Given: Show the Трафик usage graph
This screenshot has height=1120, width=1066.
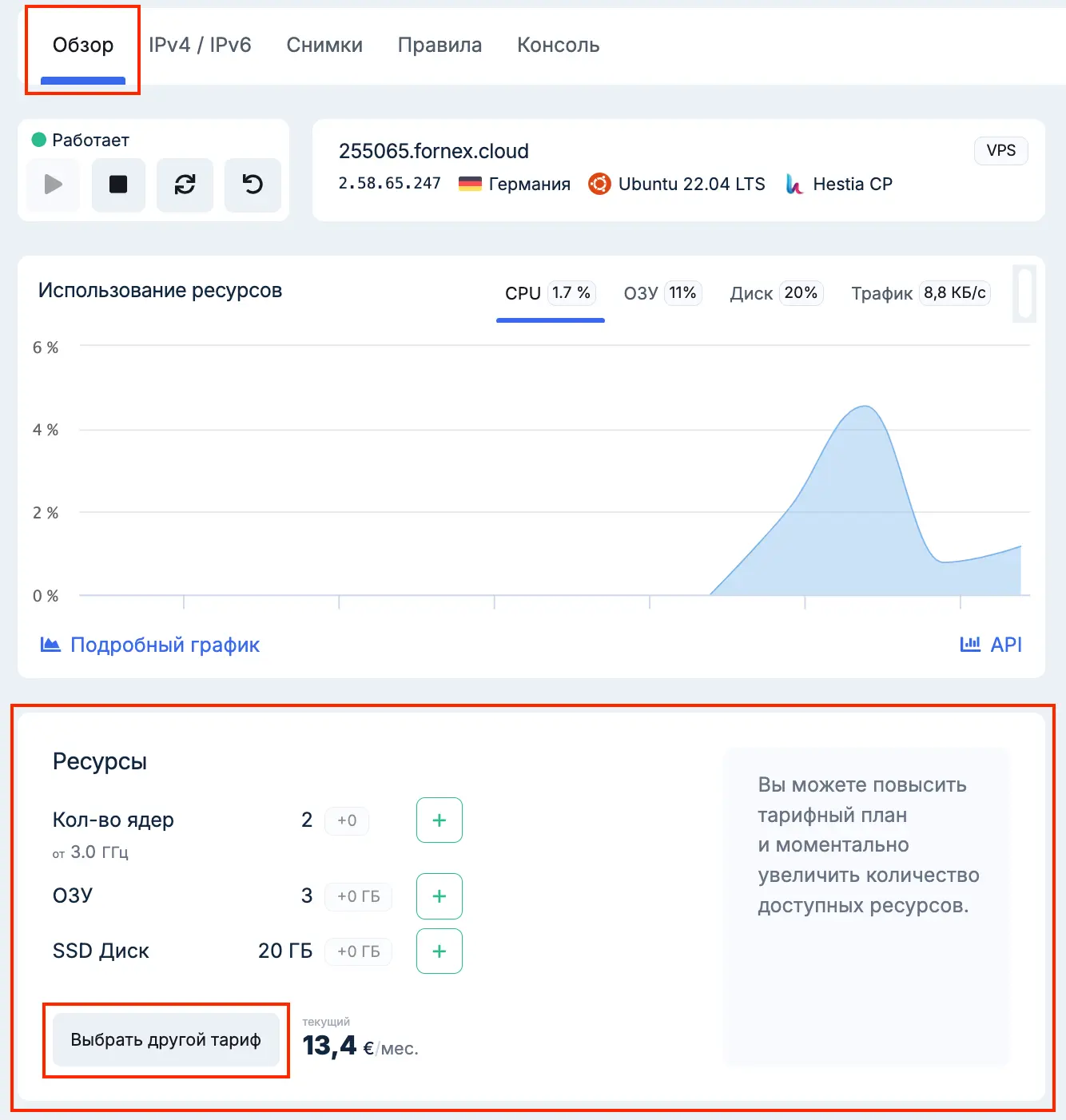Looking at the screenshot, I should 921,293.
